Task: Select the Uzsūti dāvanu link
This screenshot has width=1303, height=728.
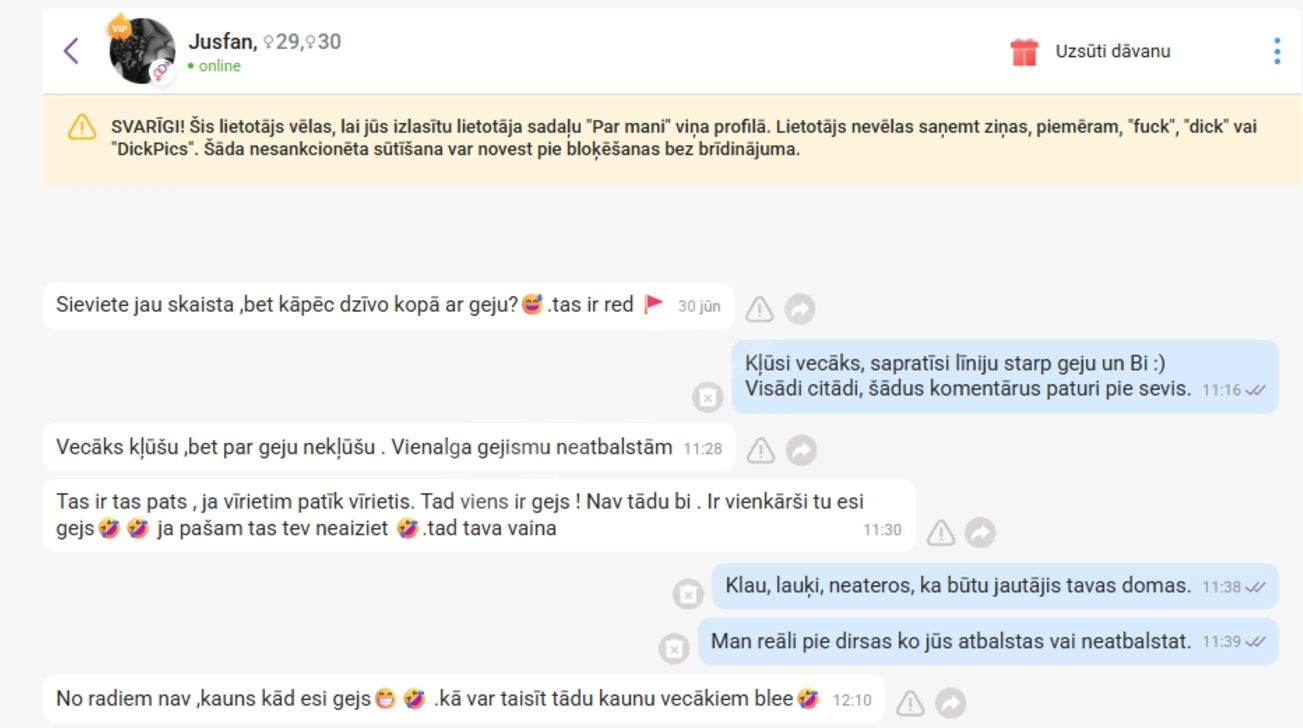Action: [x=1113, y=51]
